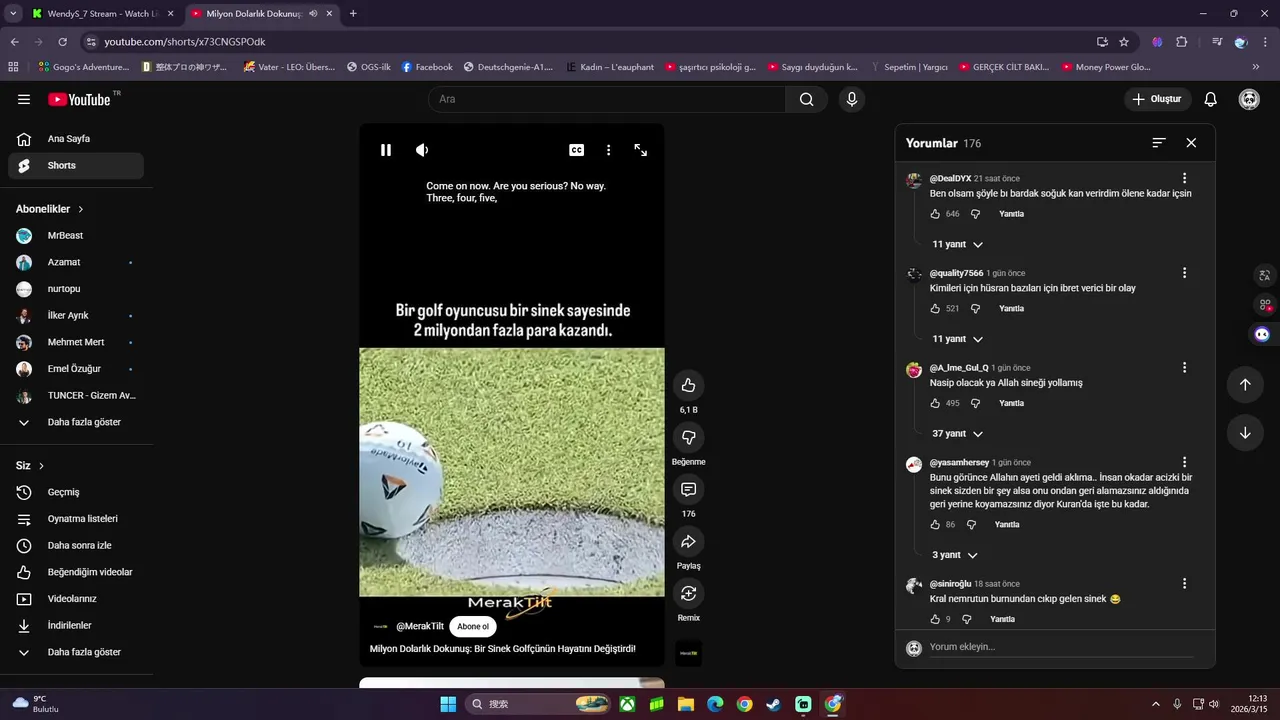Open the MrBeast subscription
Screen dimensions: 1280x720
tap(76, 236)
